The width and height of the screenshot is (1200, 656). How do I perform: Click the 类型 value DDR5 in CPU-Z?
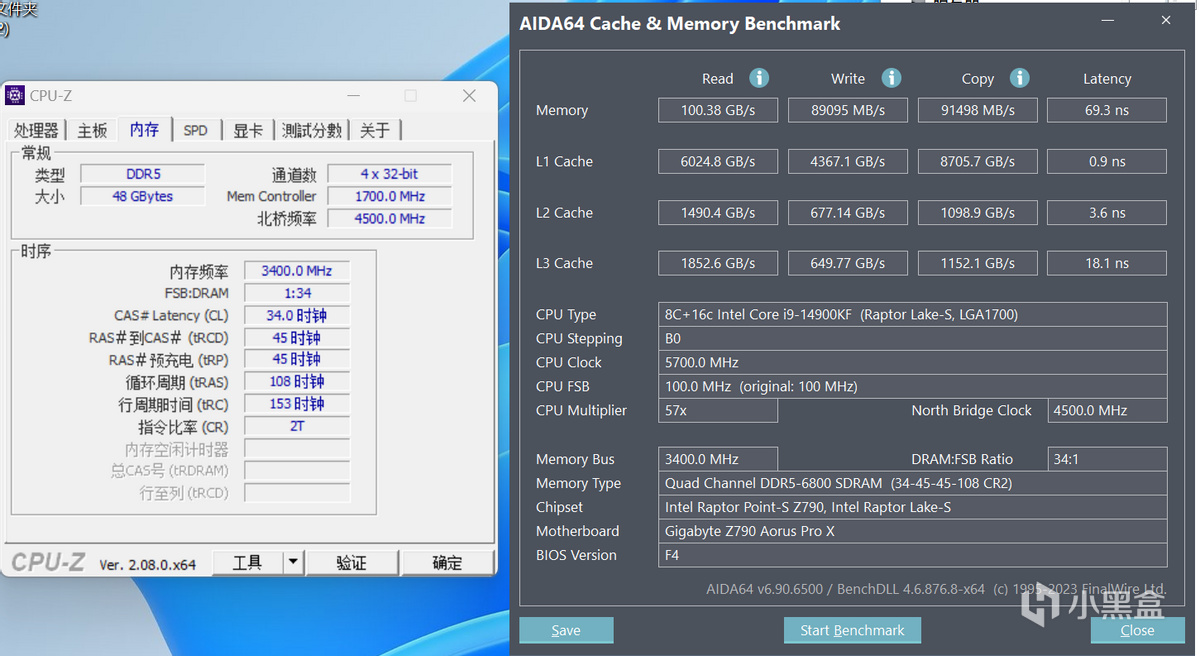click(142, 174)
